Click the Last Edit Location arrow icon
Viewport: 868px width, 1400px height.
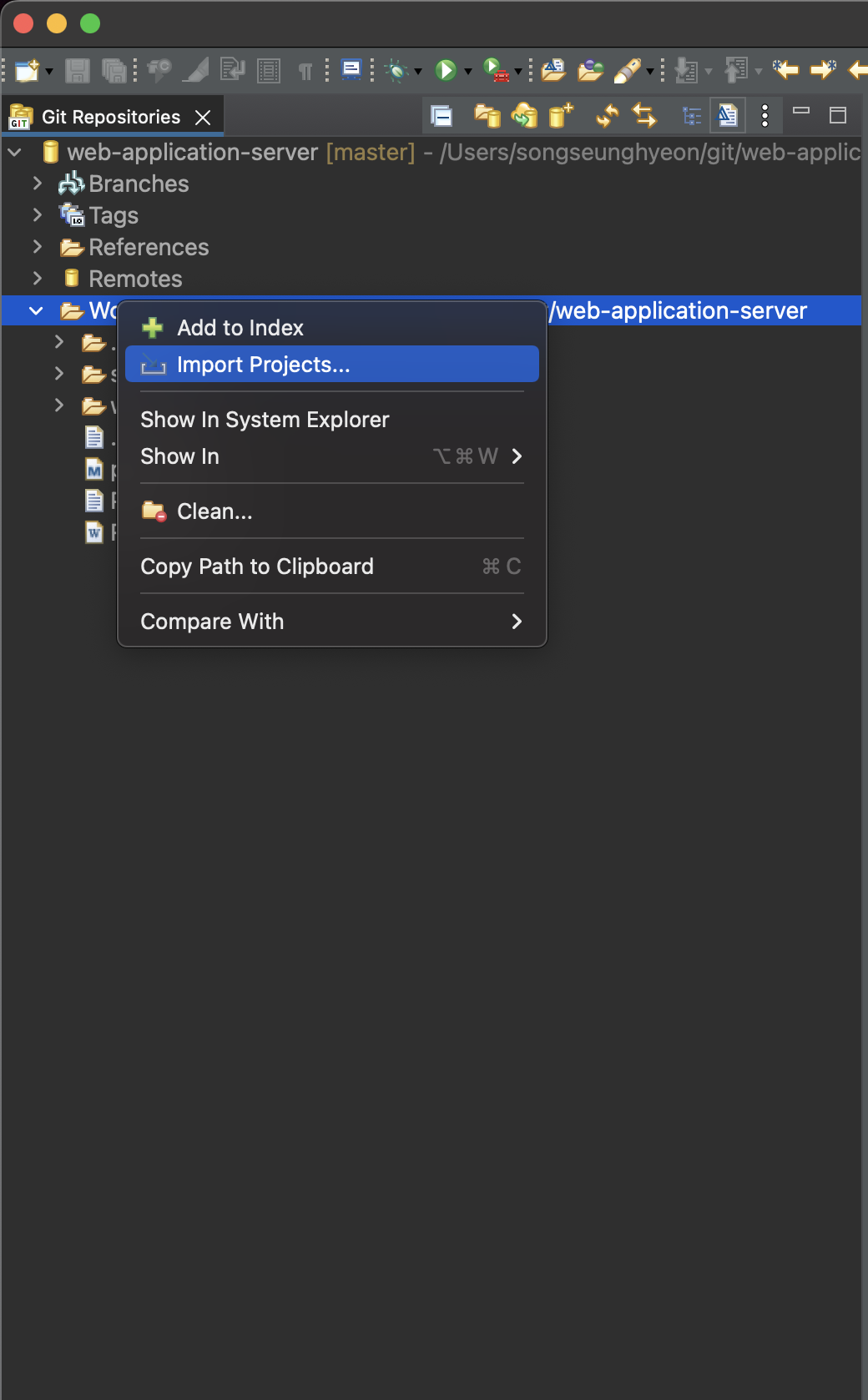pos(785,69)
